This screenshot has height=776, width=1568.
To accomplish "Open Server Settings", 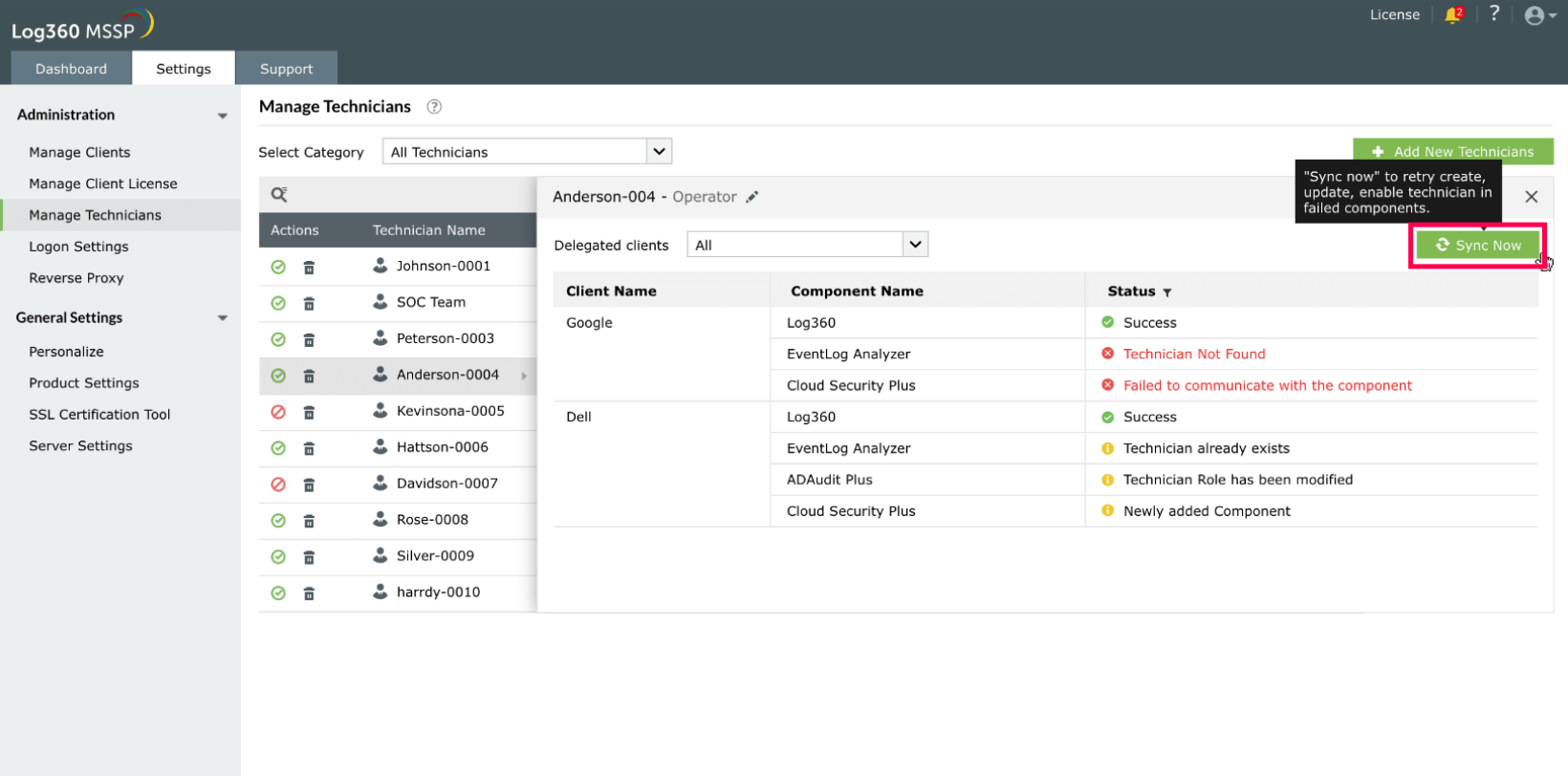I will coord(80,447).
